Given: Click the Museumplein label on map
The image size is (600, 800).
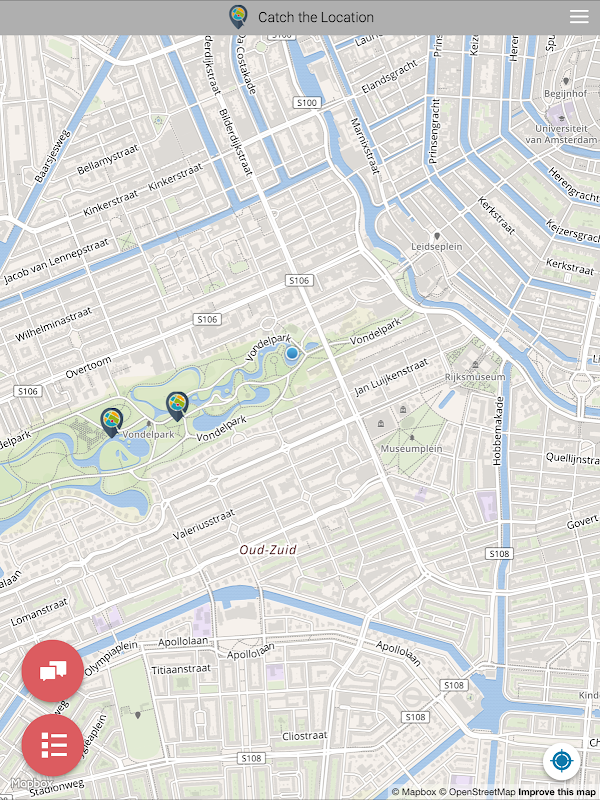Looking at the screenshot, I should 412,448.
